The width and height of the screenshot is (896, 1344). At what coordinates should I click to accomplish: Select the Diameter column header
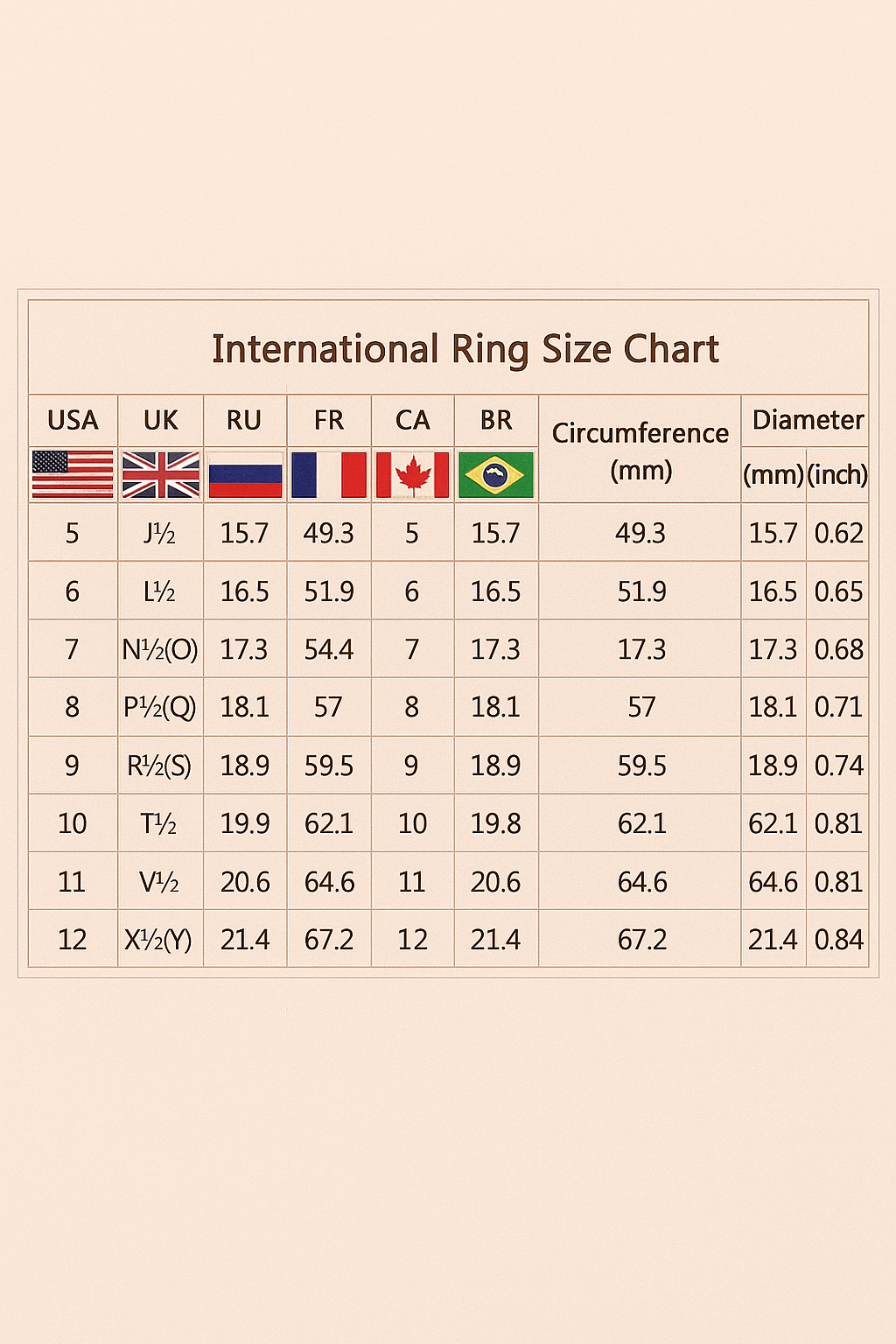808,420
